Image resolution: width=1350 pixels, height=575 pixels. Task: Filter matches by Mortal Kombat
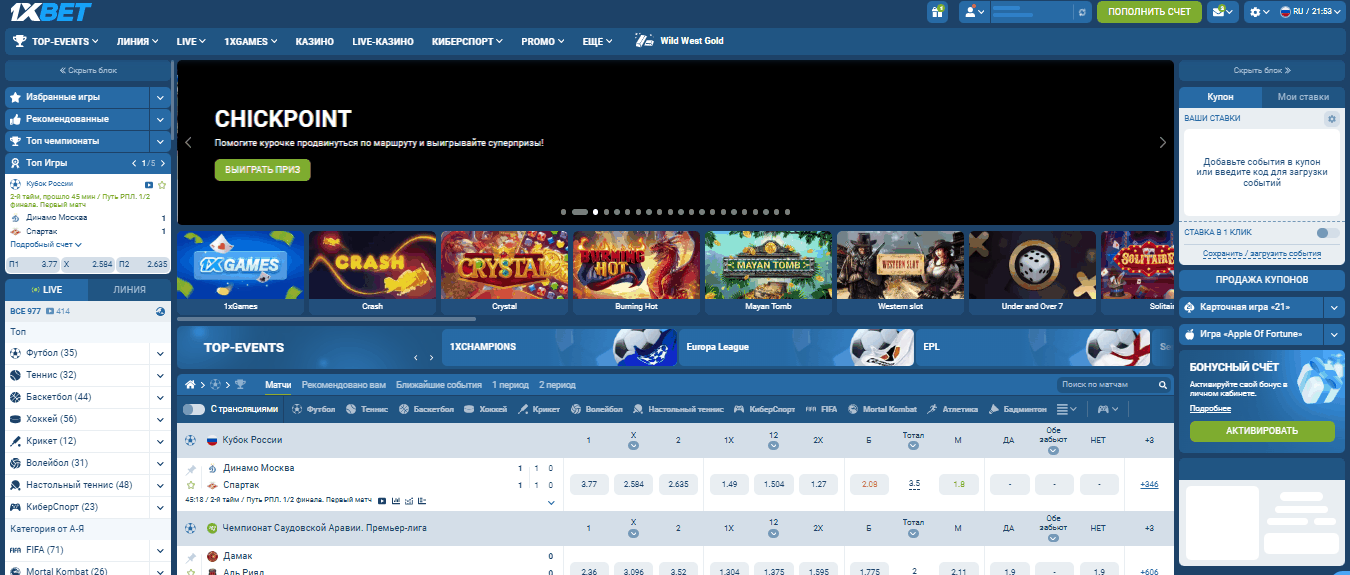(x=883, y=409)
